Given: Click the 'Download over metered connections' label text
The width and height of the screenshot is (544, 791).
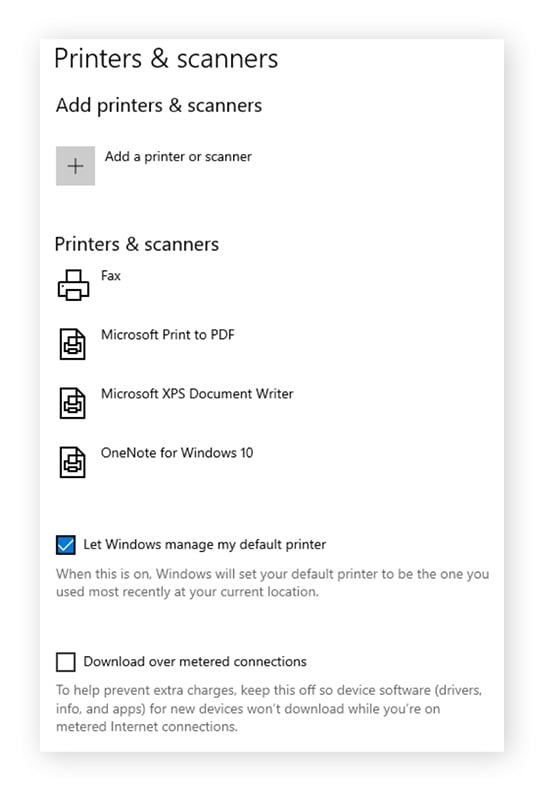Looking at the screenshot, I should coord(195,662).
